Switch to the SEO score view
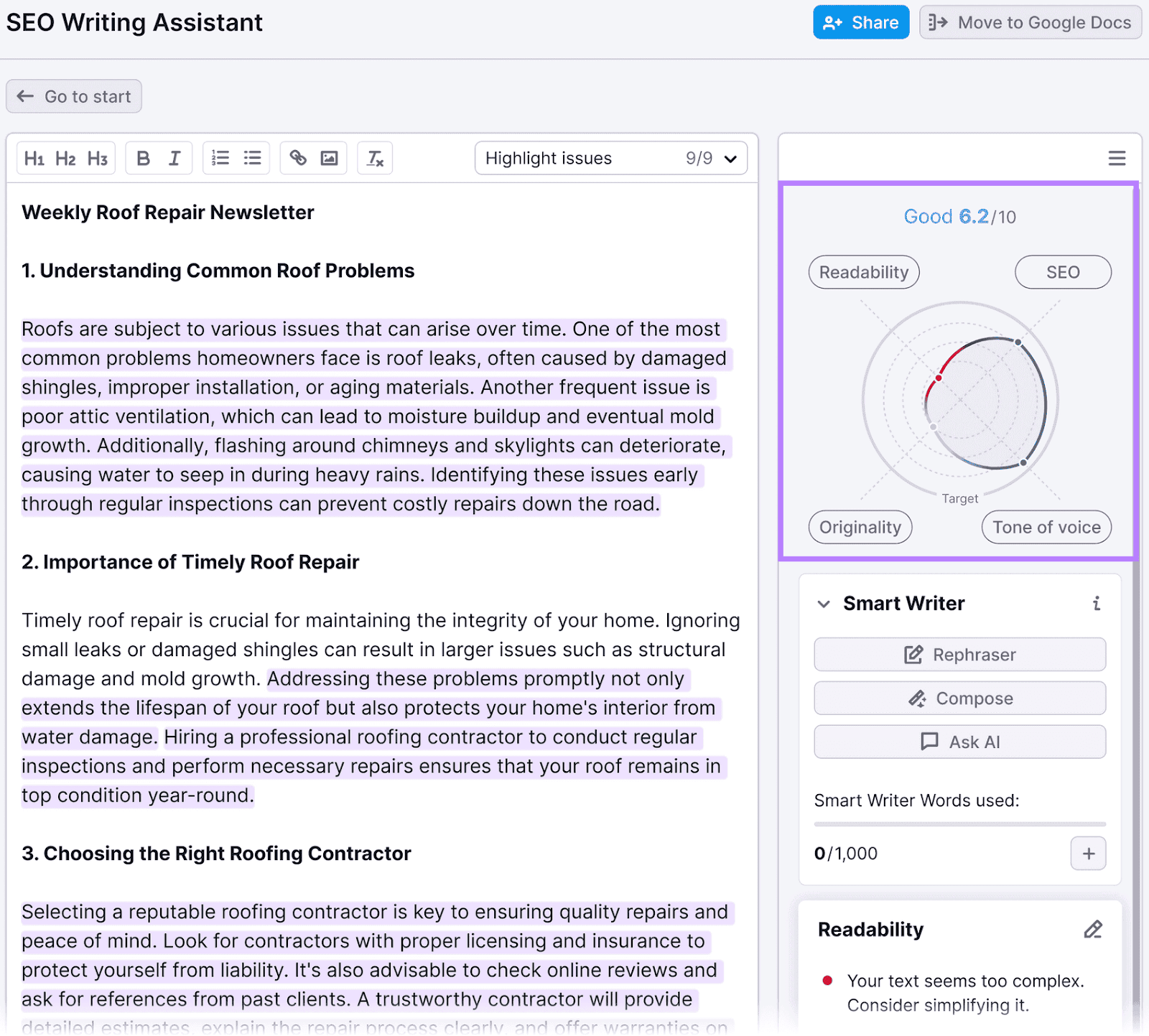Viewport: 1149px width, 1036px height. tap(1063, 271)
